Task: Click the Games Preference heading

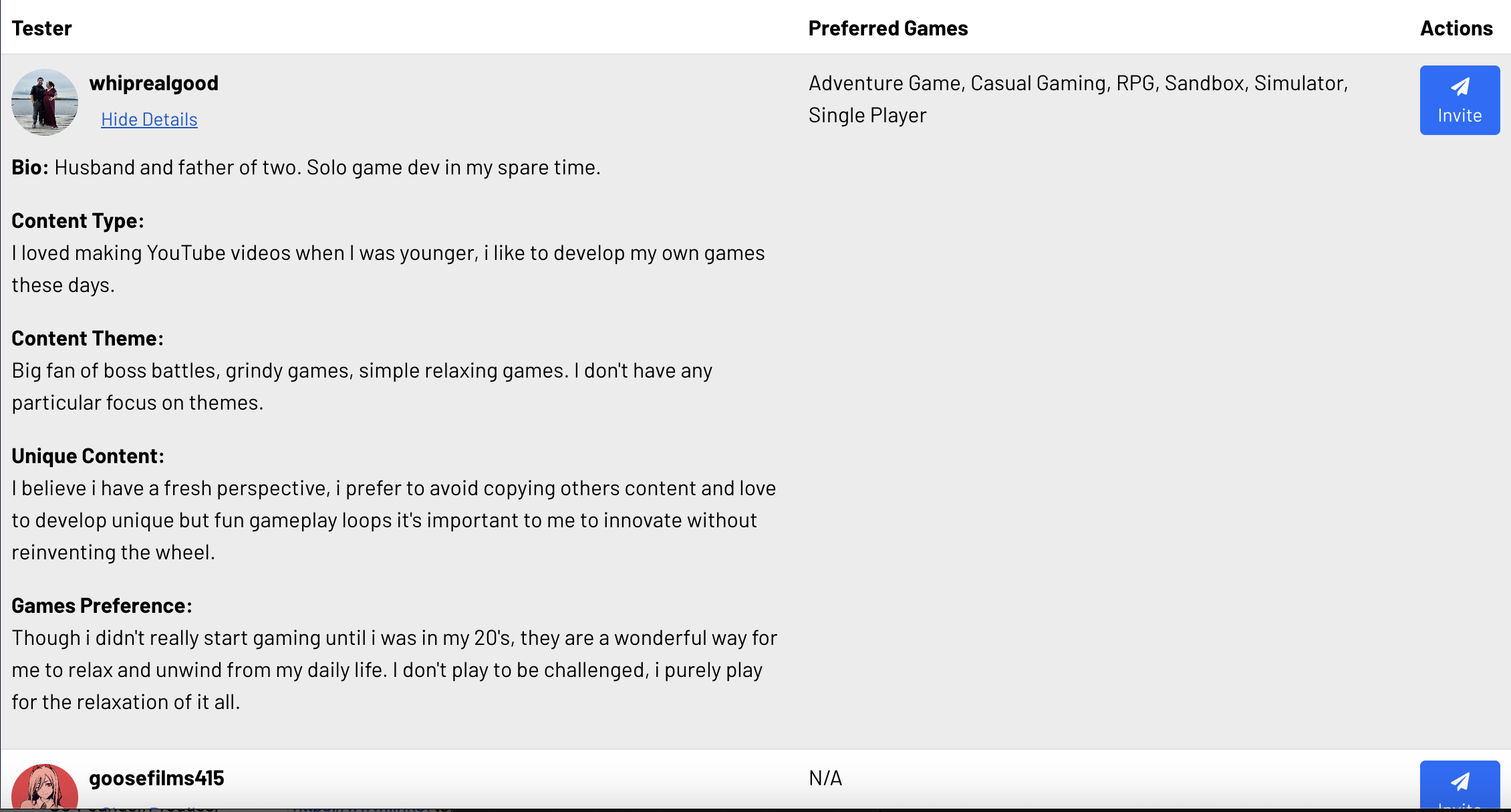Action: tap(102, 606)
